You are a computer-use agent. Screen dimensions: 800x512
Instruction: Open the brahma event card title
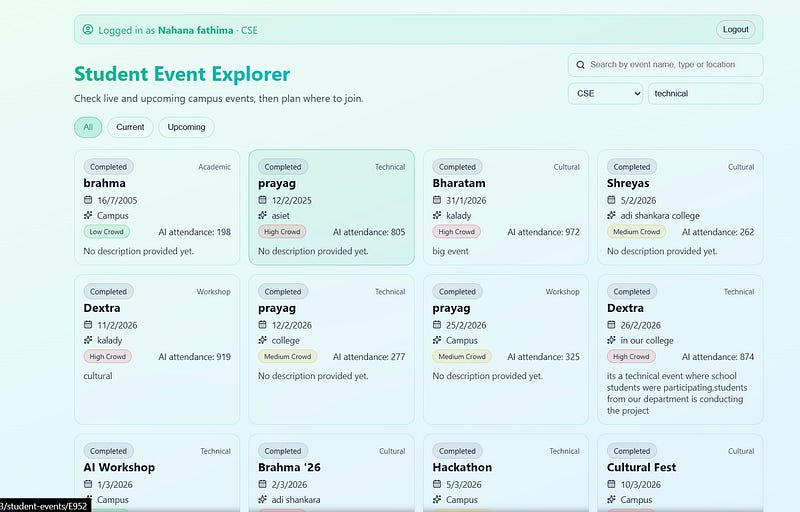click(x=105, y=183)
